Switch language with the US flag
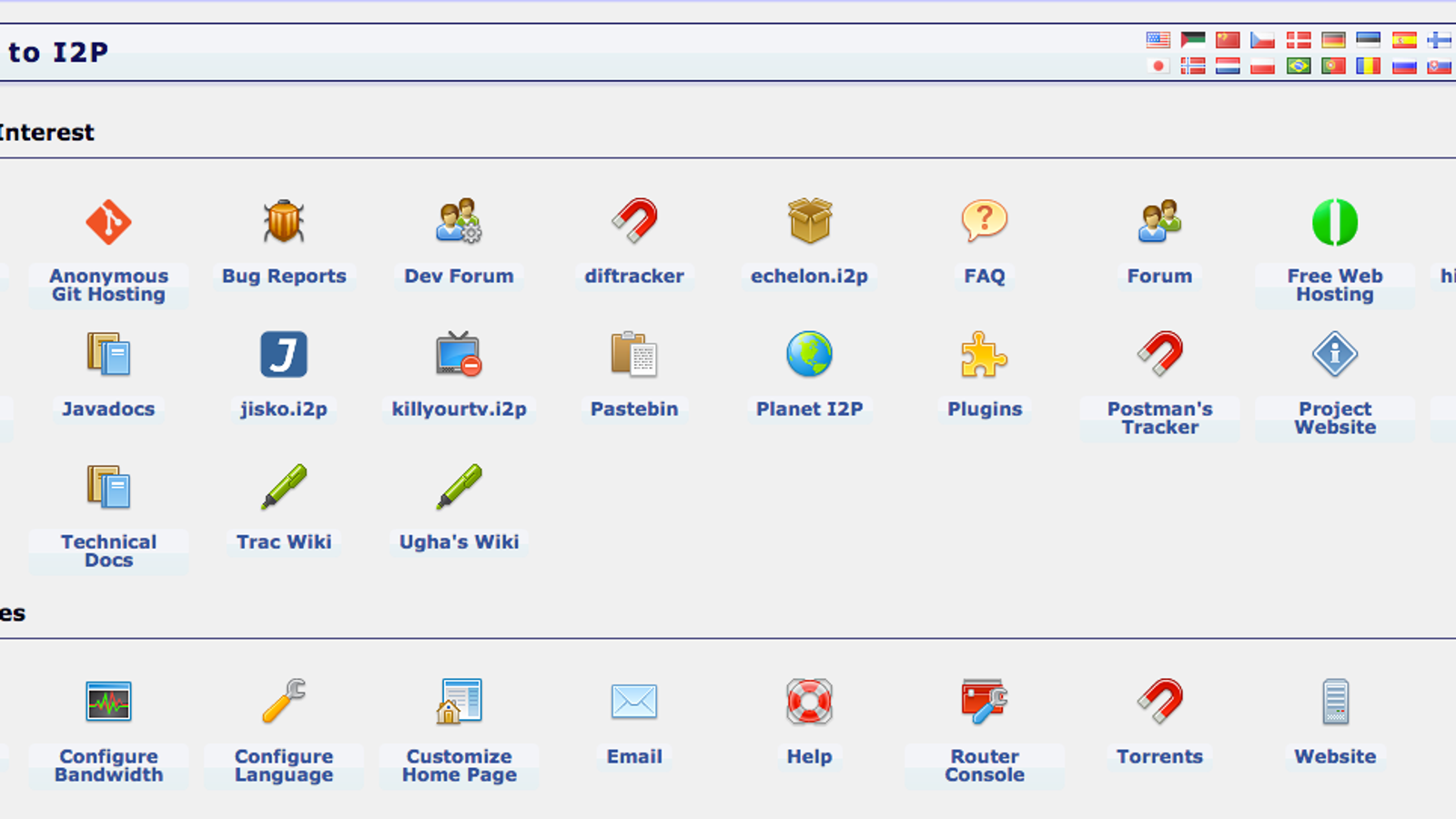 coord(1158,40)
